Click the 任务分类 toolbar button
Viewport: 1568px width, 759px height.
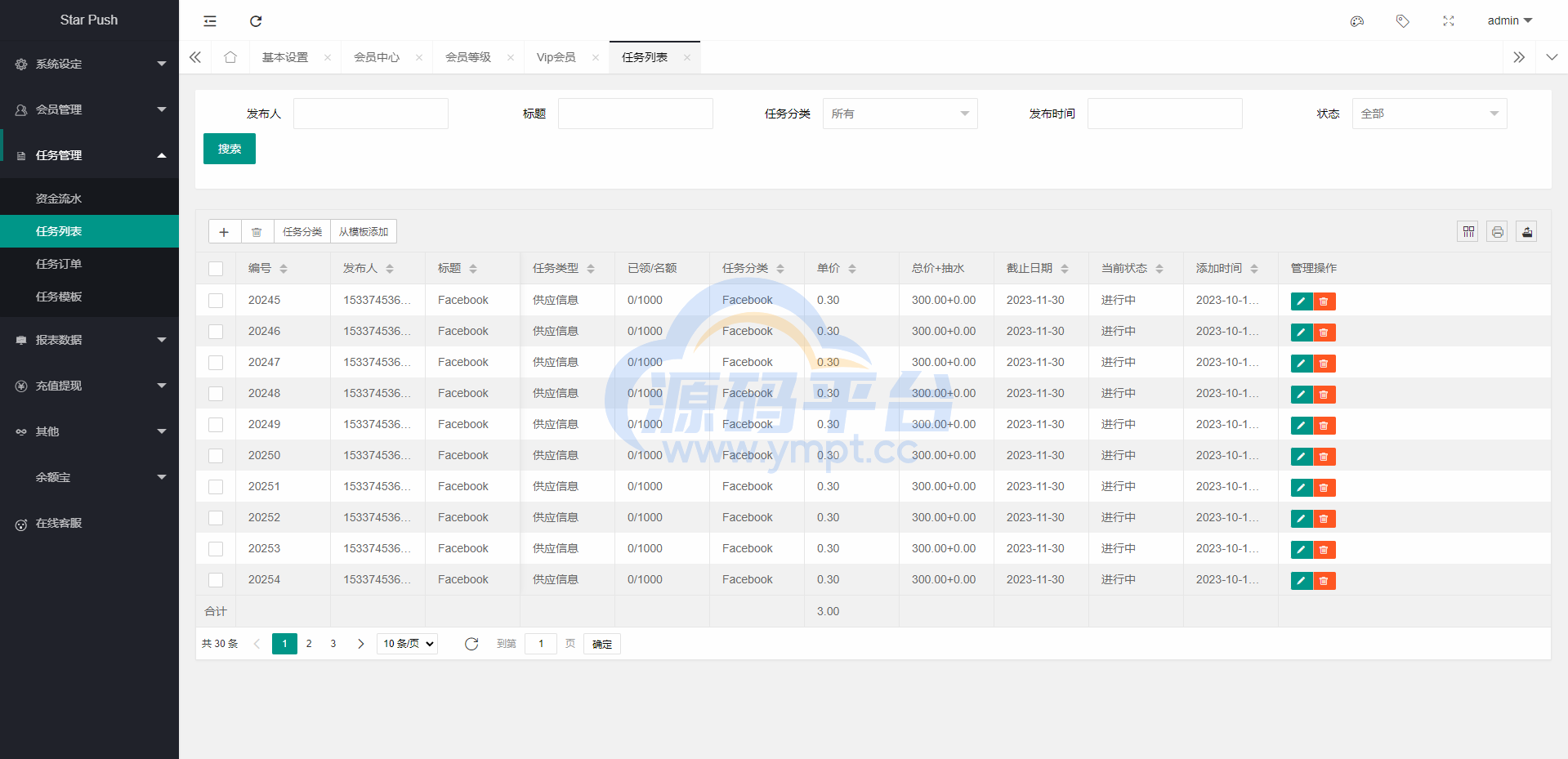pyautogui.click(x=302, y=232)
